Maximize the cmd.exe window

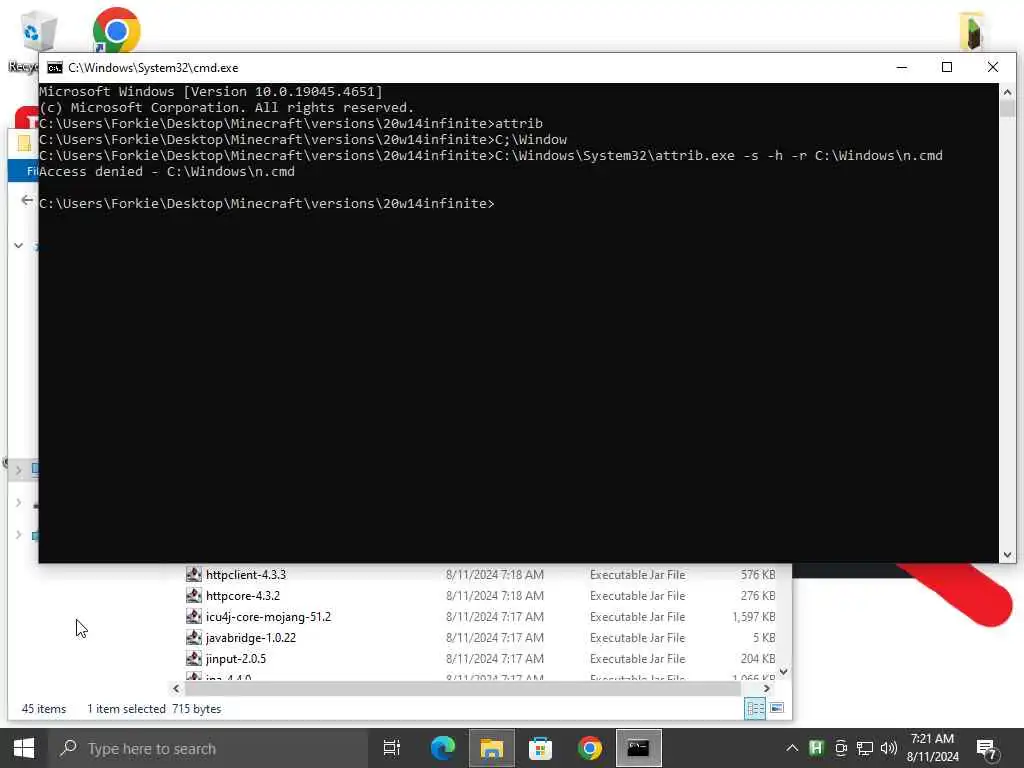946,67
